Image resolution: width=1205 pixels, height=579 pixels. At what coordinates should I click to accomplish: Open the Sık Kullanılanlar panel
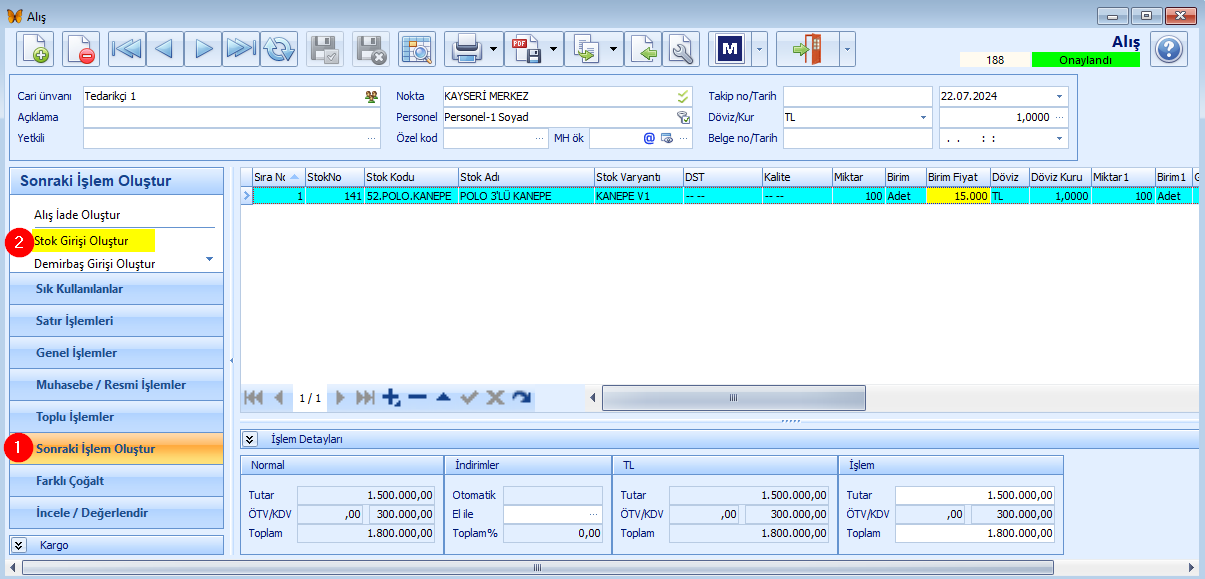point(116,289)
